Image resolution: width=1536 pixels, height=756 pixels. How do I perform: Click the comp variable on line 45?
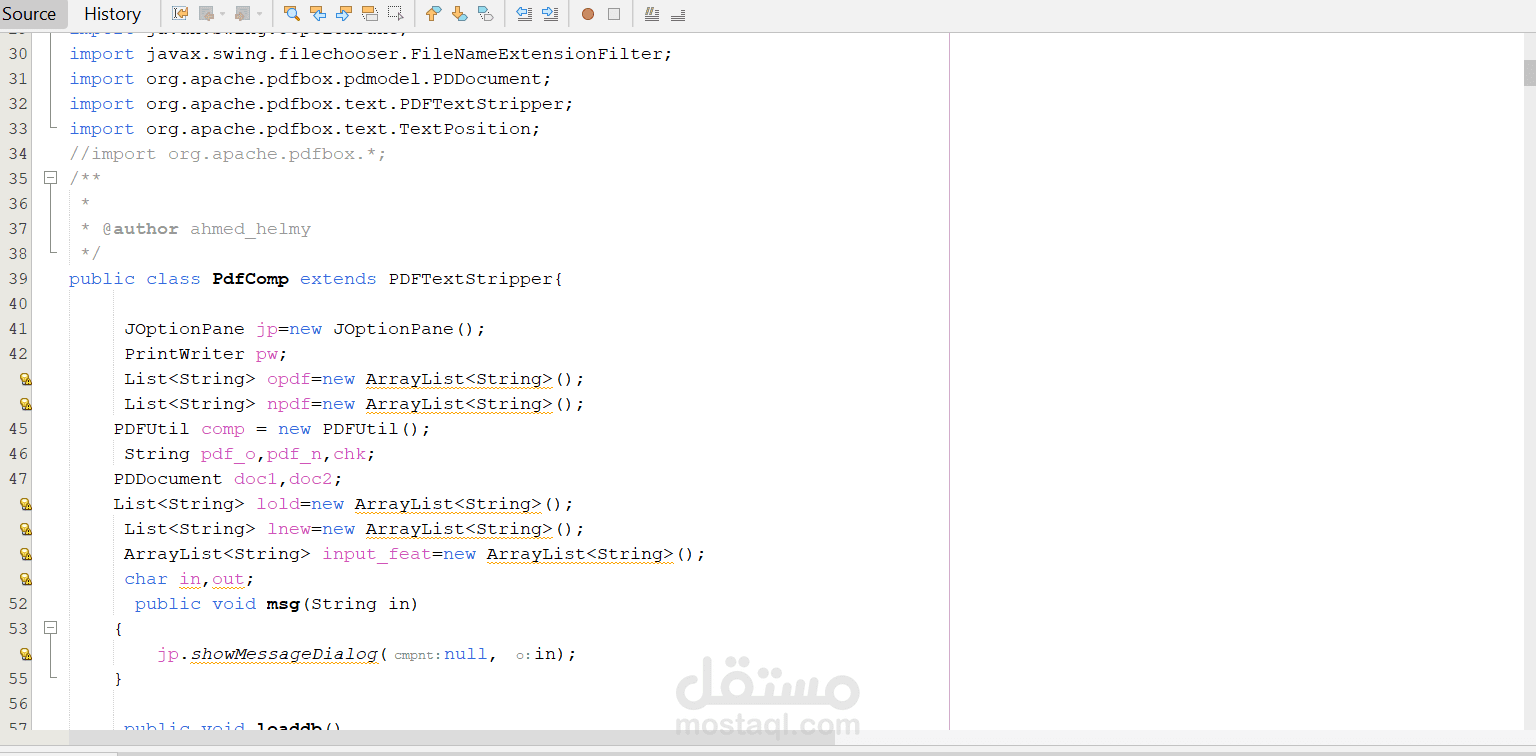222,429
